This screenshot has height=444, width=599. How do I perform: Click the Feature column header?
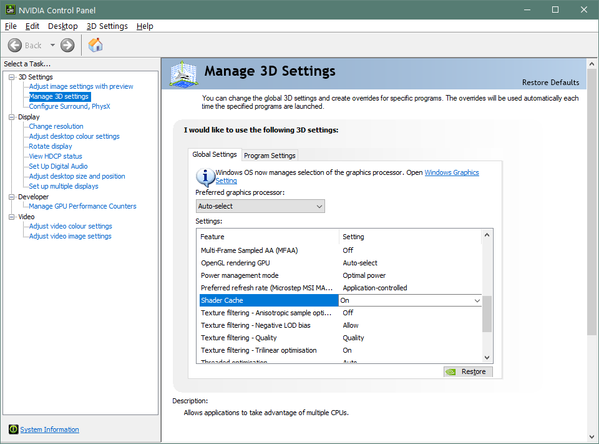coord(268,237)
